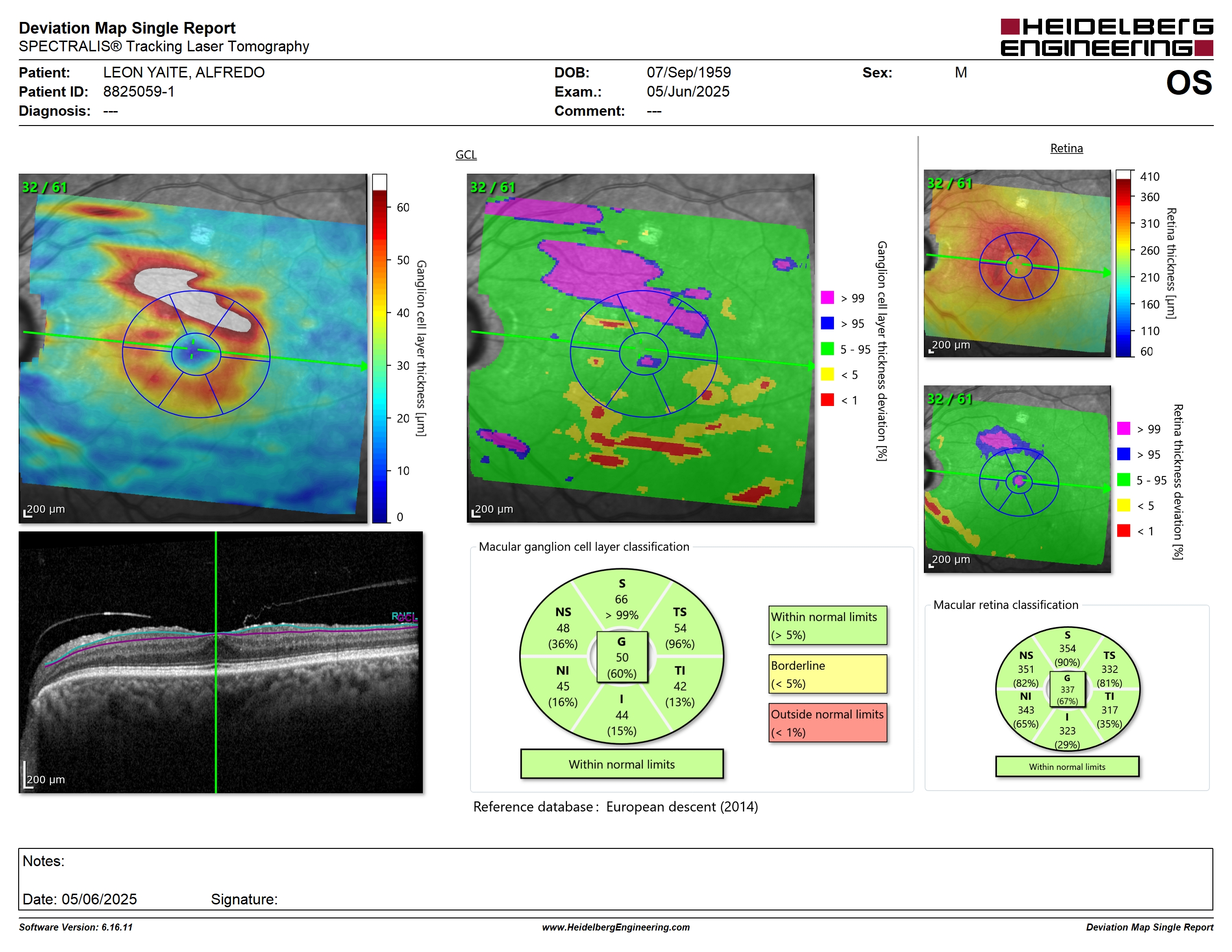Click the GCL 'Within normal limits' result box

(x=621, y=764)
